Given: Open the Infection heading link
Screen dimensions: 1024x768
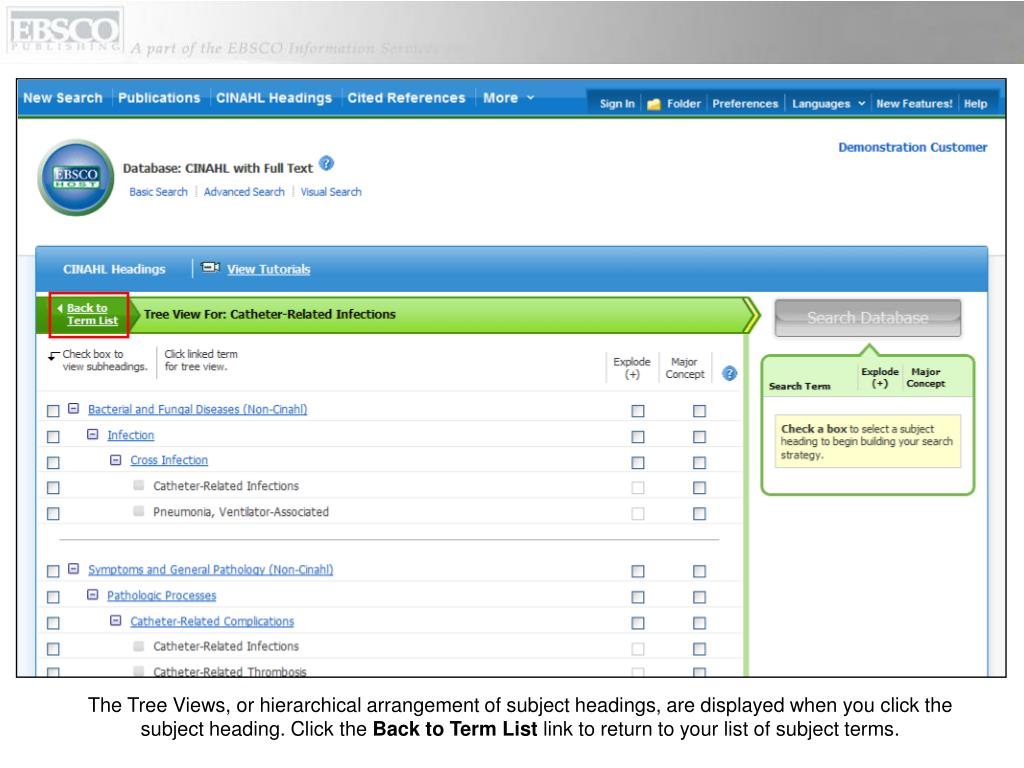Looking at the screenshot, I should (x=131, y=435).
